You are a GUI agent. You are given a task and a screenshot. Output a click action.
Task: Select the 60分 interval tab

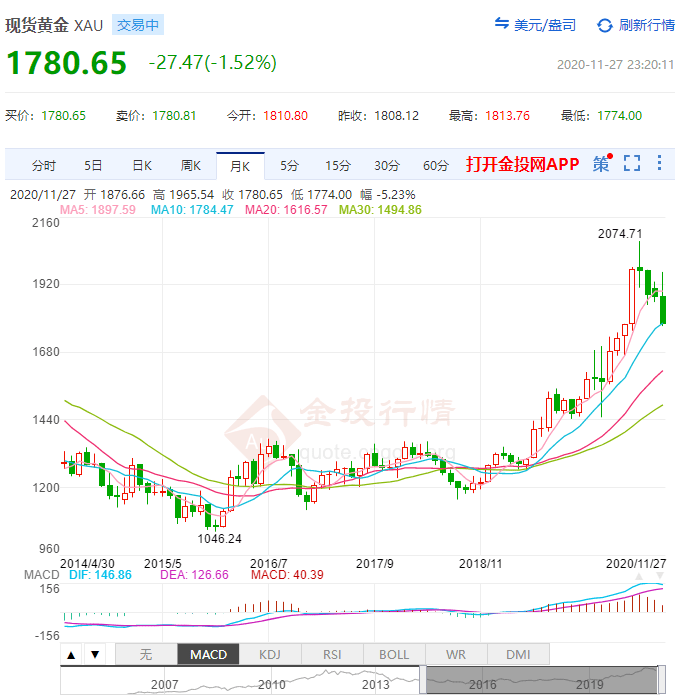(436, 165)
